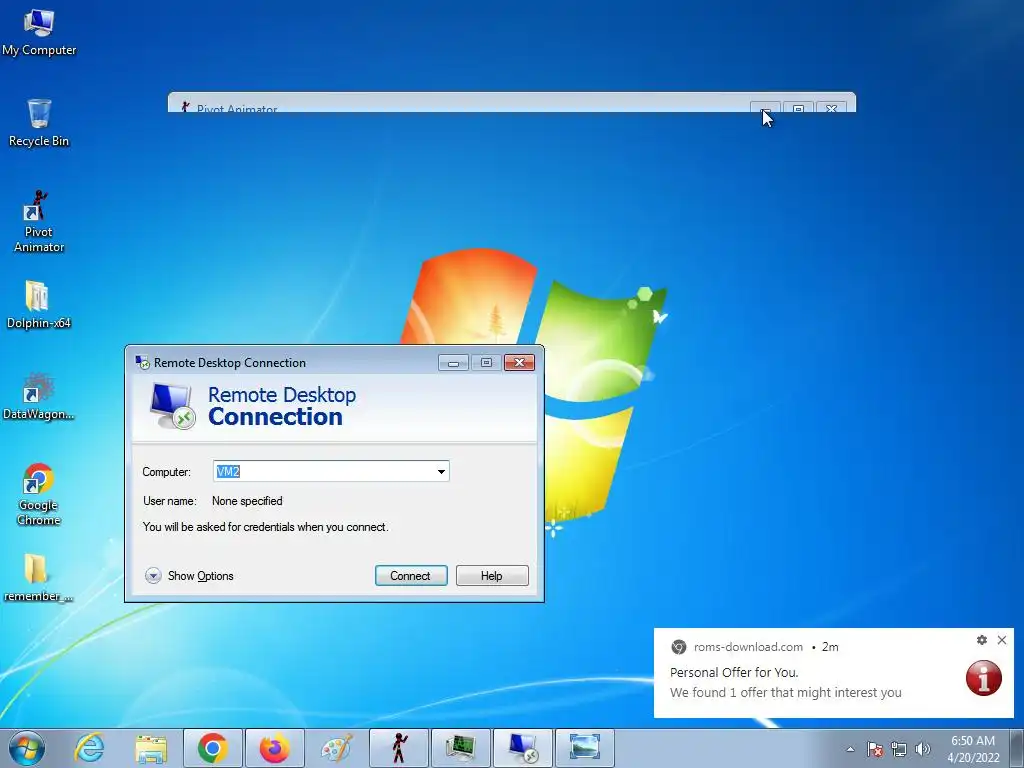Switch to Remote Desktop Connection taskbar button
This screenshot has height=768, width=1024.
click(522, 748)
